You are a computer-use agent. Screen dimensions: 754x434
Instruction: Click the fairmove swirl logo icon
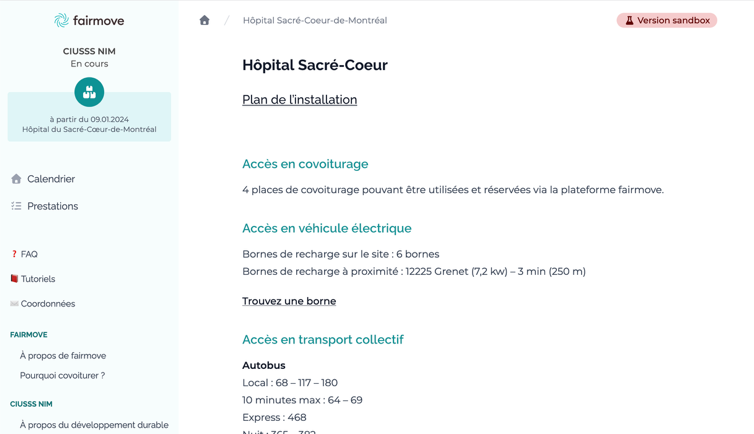point(61,20)
